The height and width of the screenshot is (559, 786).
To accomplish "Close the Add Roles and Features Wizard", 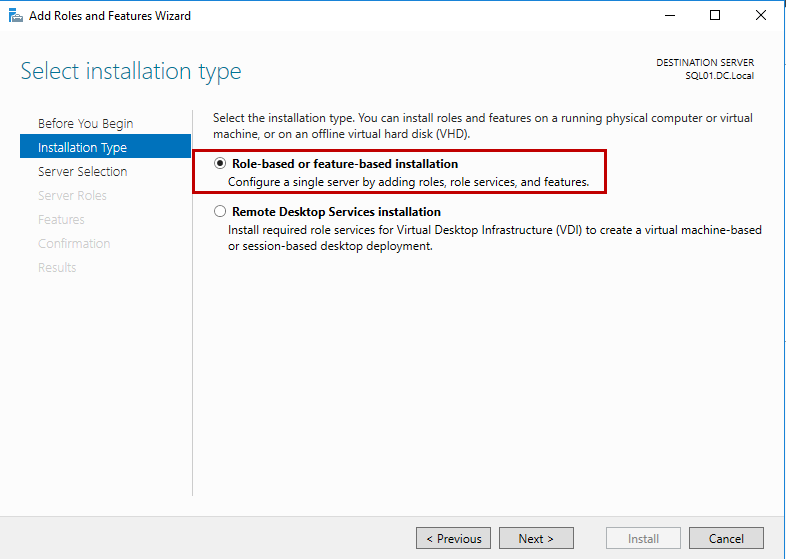I will [761, 15].
